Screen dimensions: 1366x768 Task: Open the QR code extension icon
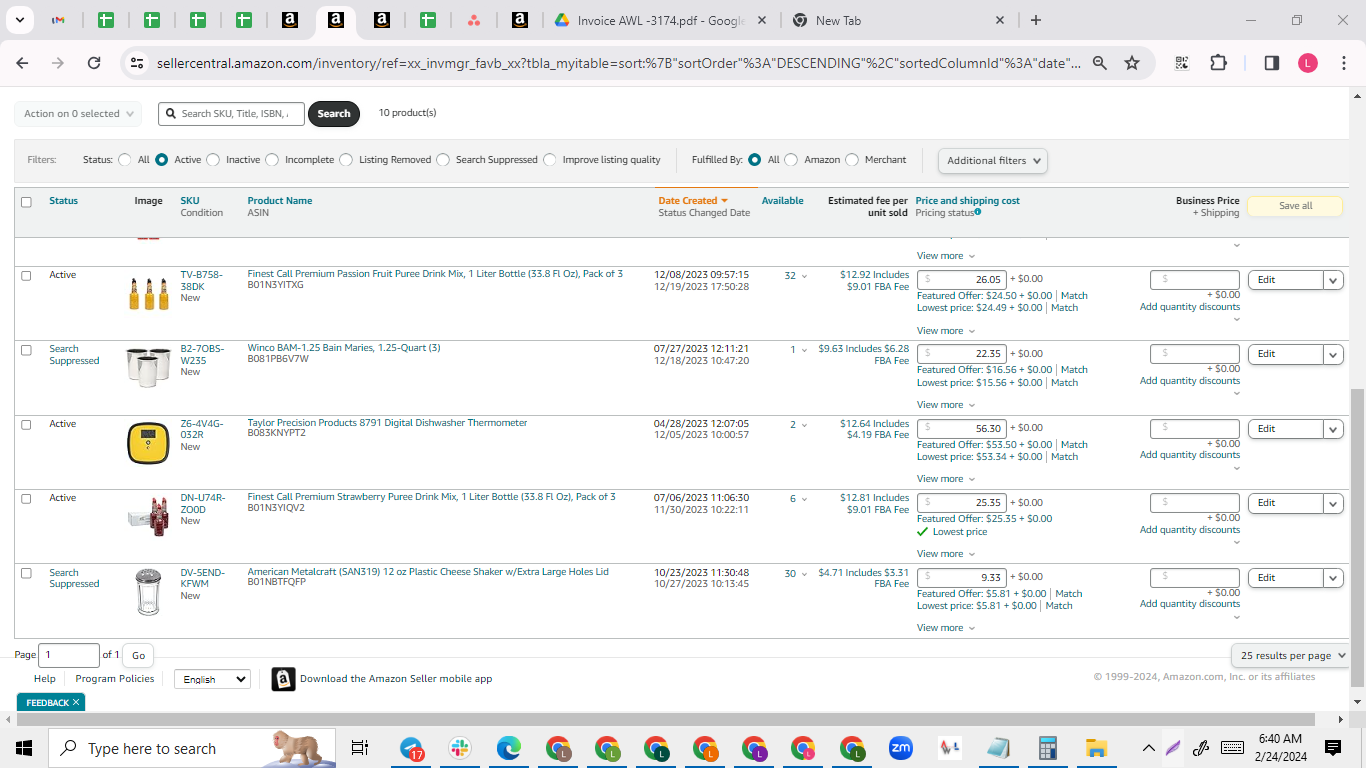point(1182,63)
